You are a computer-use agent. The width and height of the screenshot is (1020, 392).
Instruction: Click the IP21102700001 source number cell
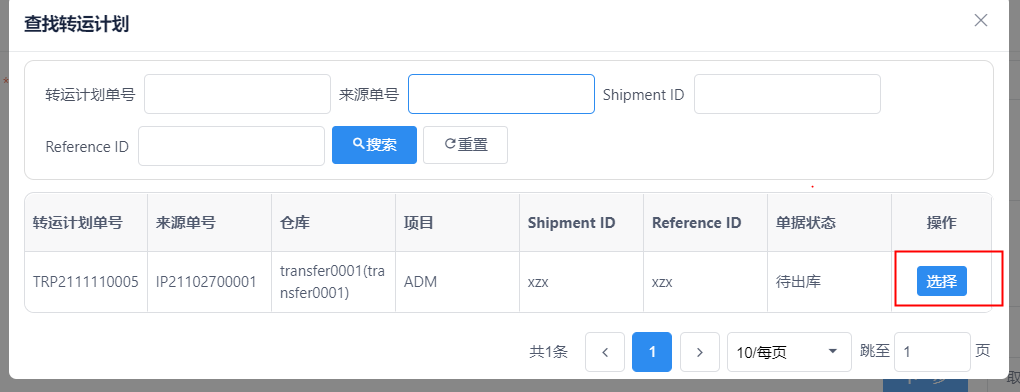[209, 282]
